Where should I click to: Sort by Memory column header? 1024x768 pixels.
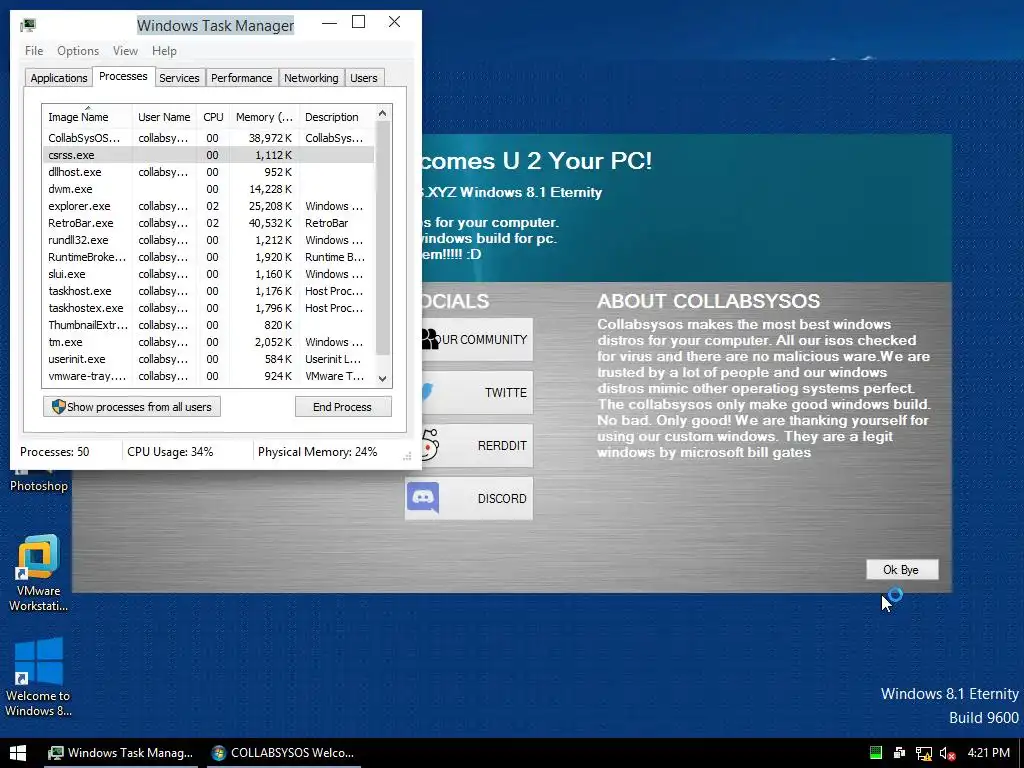pyautogui.click(x=264, y=117)
